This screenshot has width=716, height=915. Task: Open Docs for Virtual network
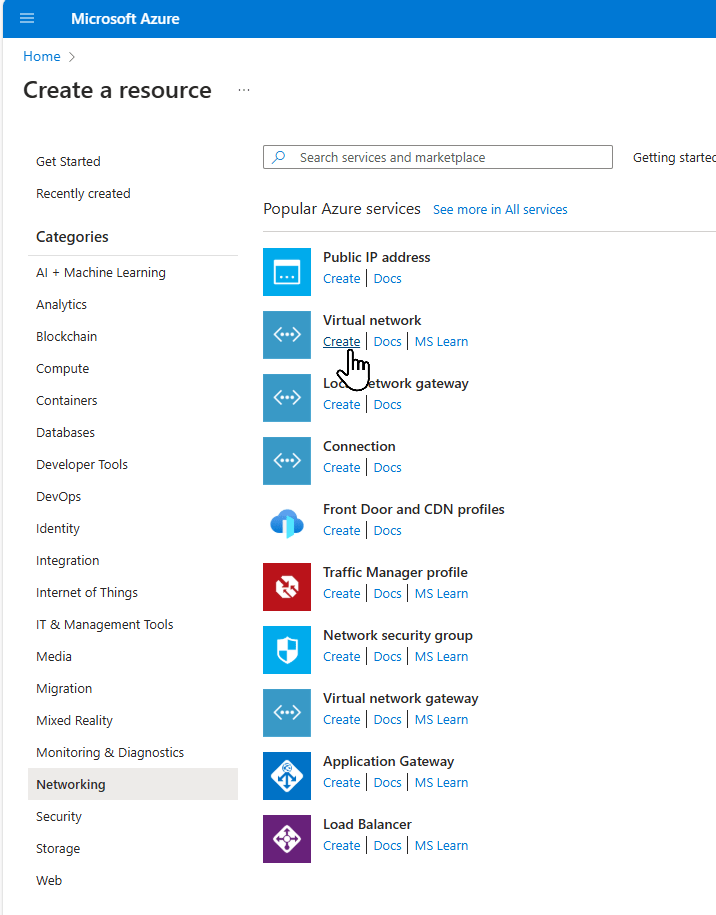click(387, 342)
